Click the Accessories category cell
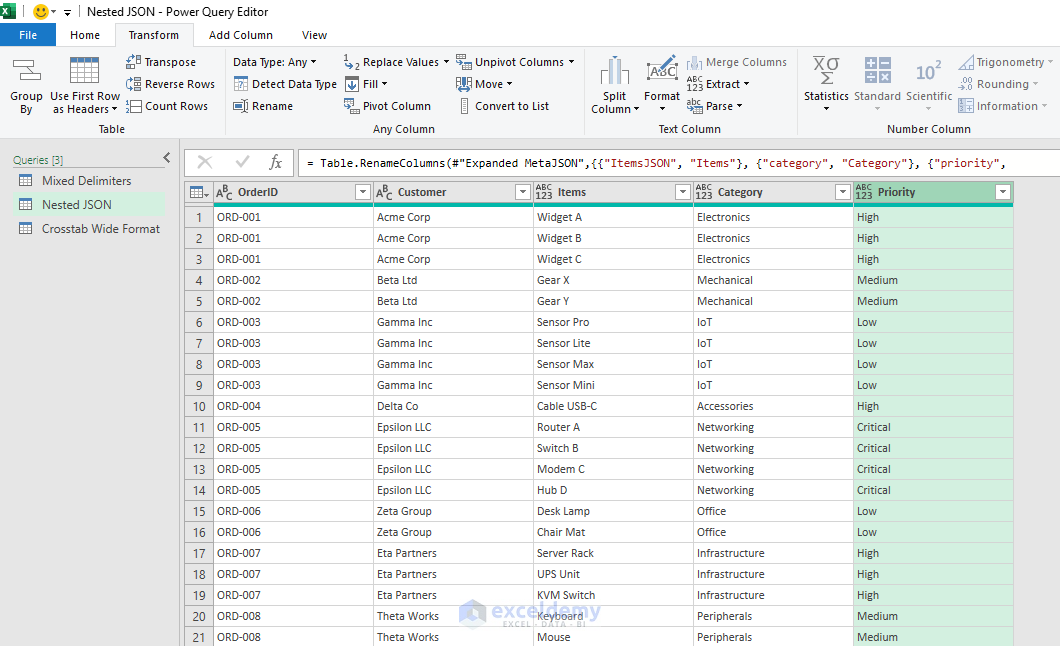This screenshot has width=1060, height=646. [773, 406]
